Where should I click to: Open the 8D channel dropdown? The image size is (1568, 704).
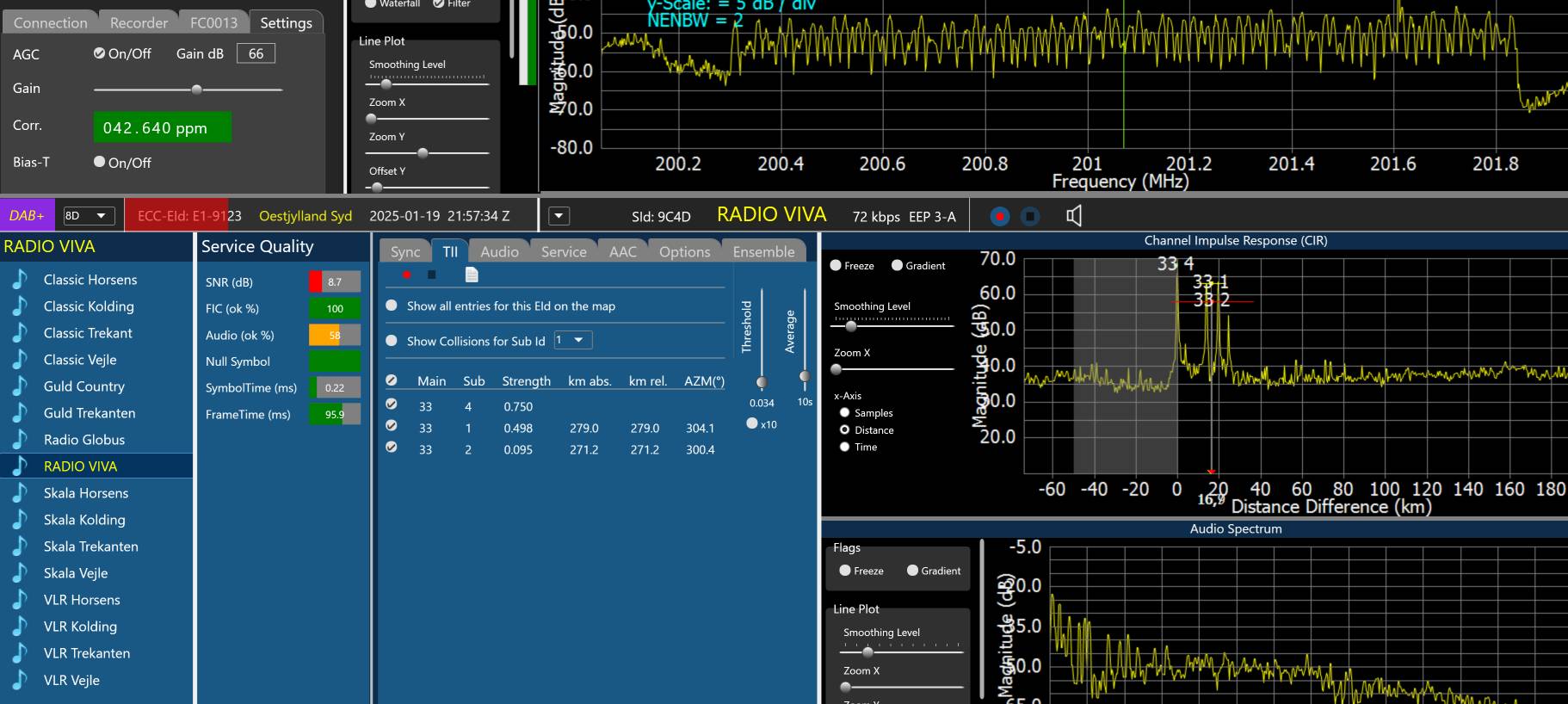(x=88, y=216)
